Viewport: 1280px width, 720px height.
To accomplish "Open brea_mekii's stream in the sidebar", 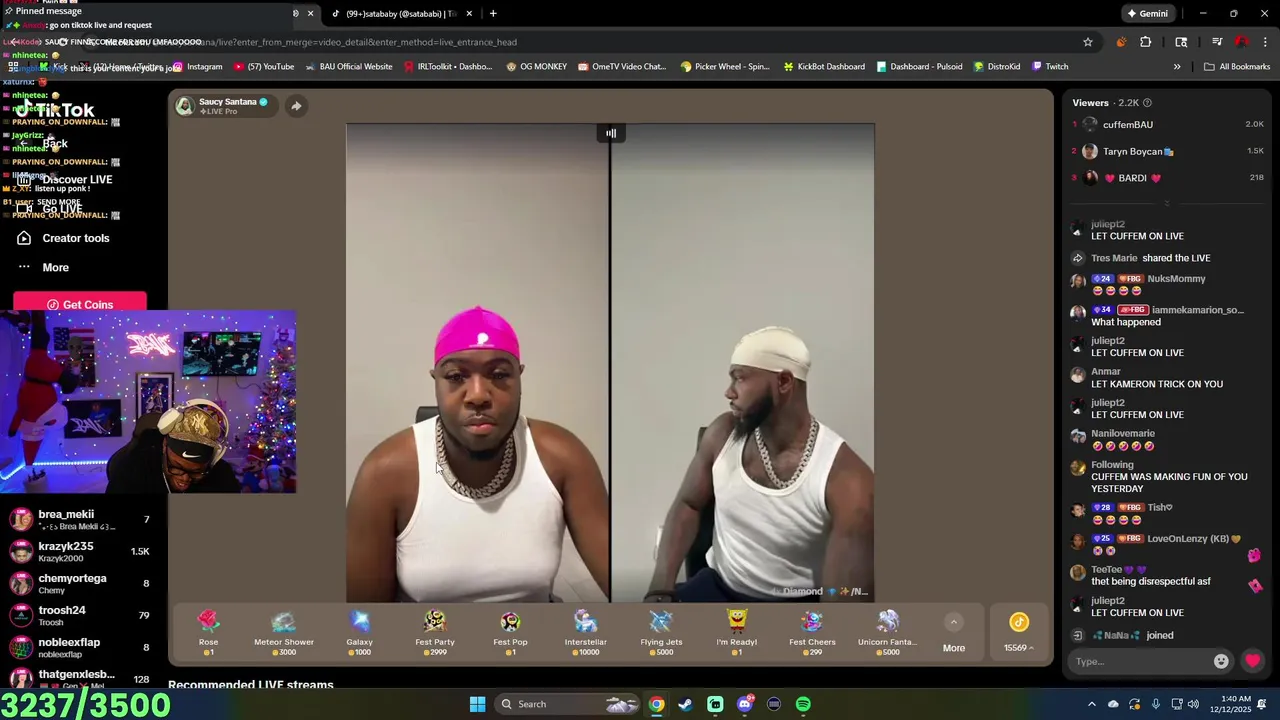I will 80,520.
